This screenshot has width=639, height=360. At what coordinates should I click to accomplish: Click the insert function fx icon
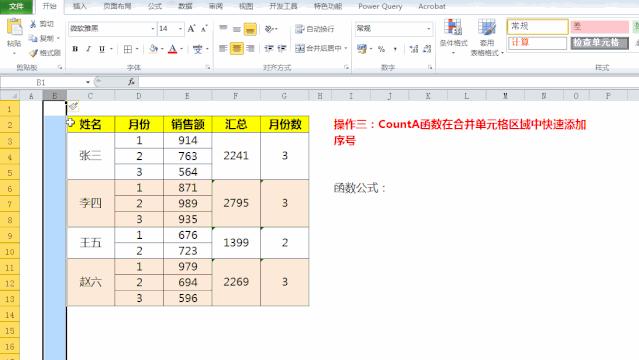pyautogui.click(x=131, y=82)
